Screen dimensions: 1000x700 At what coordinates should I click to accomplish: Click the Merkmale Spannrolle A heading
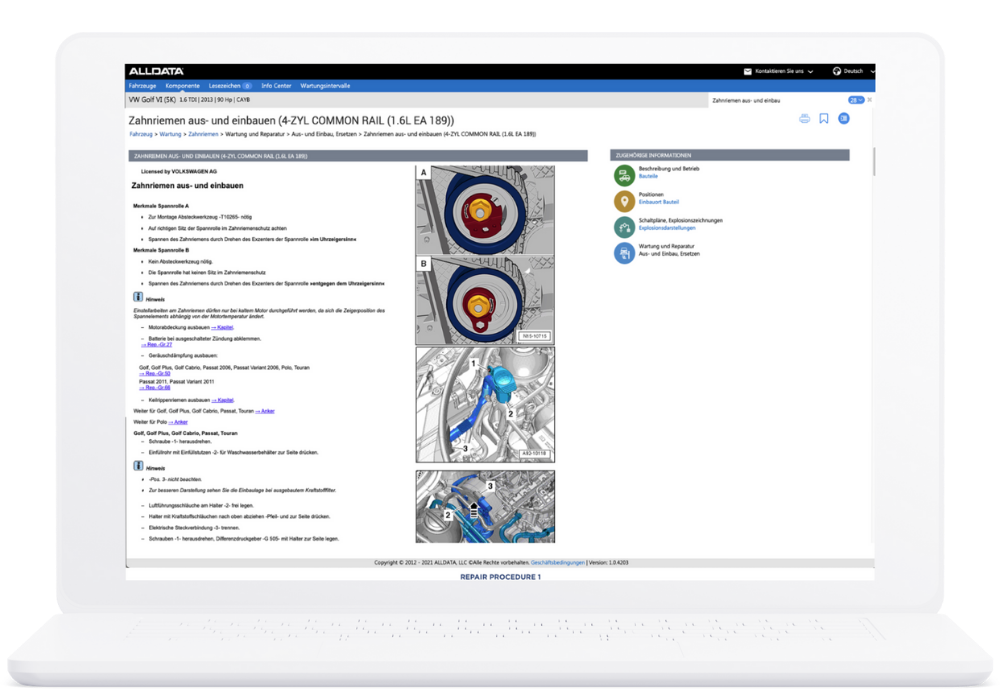tap(161, 206)
